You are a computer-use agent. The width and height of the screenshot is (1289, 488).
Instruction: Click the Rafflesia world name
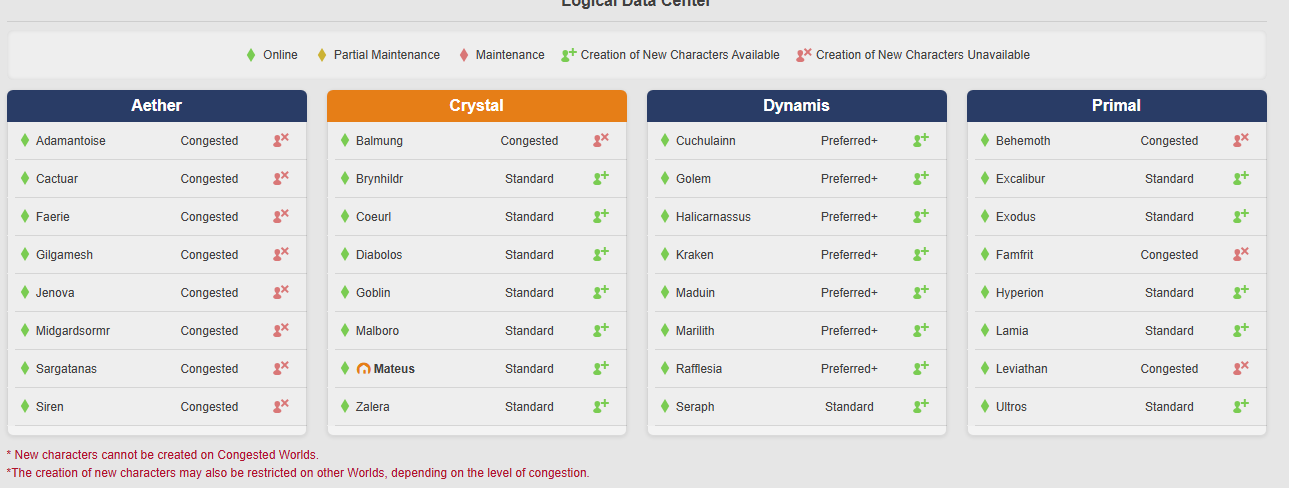click(x=699, y=369)
